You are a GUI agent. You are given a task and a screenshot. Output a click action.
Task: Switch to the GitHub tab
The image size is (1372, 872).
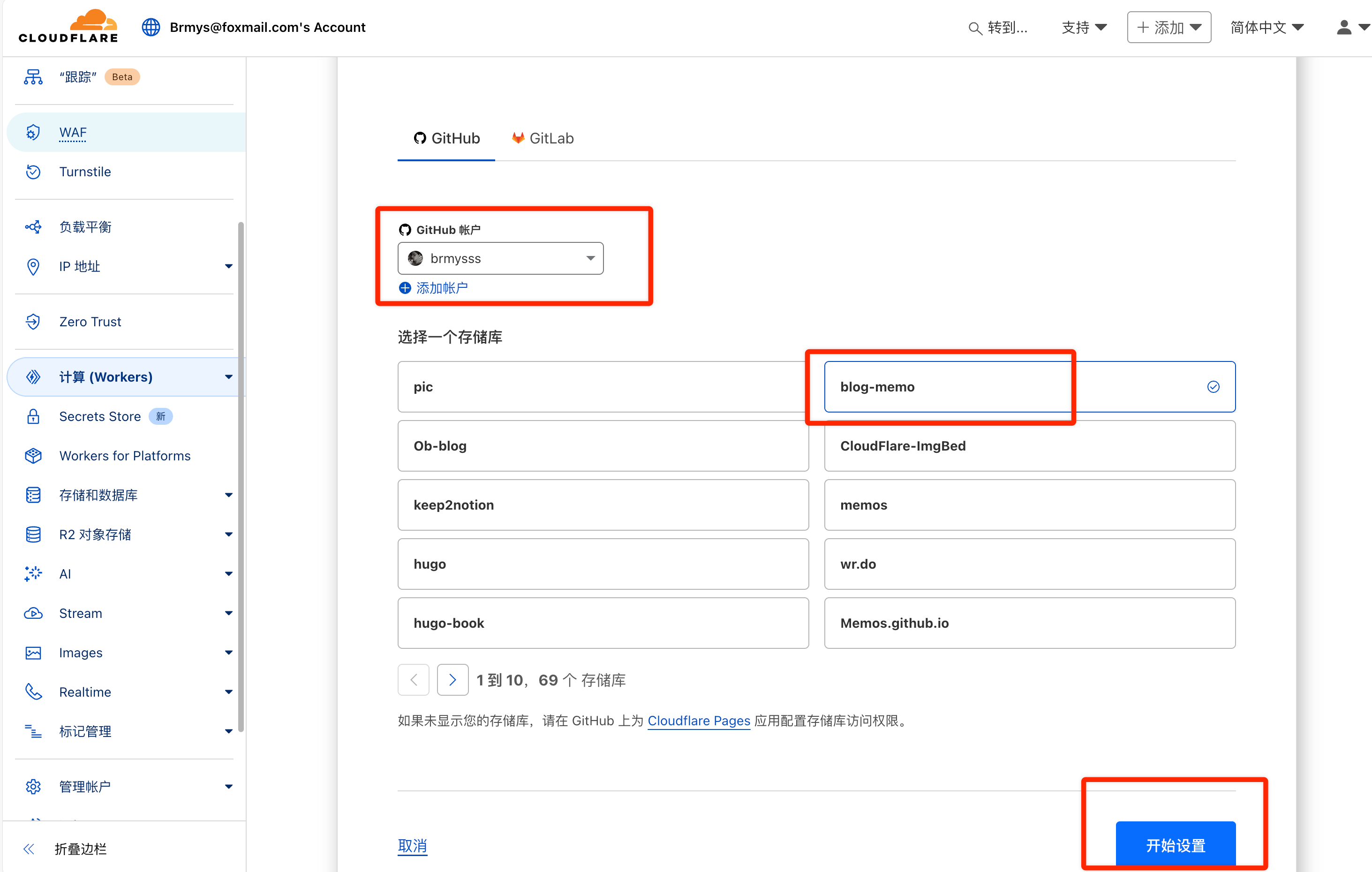click(x=446, y=138)
